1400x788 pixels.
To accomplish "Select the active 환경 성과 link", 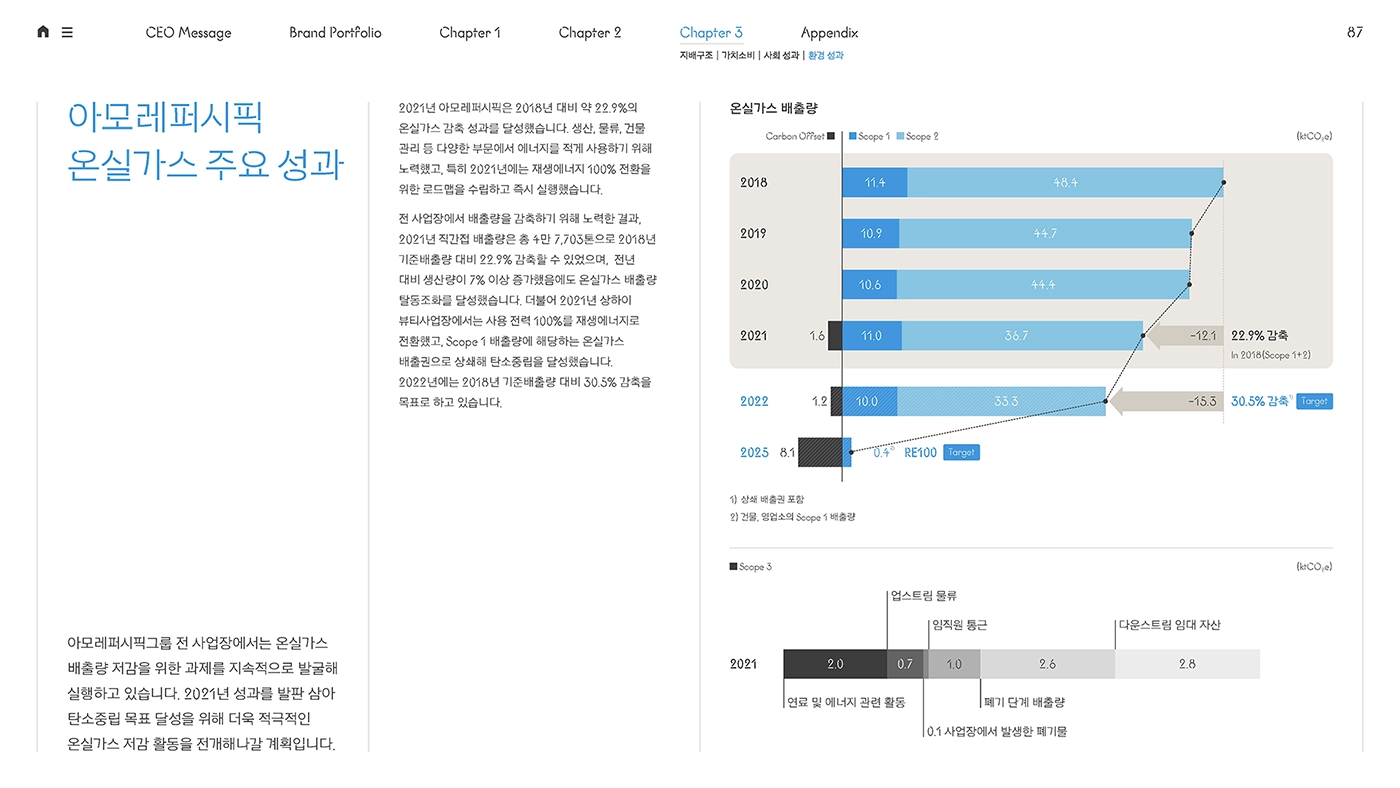I will point(825,56).
